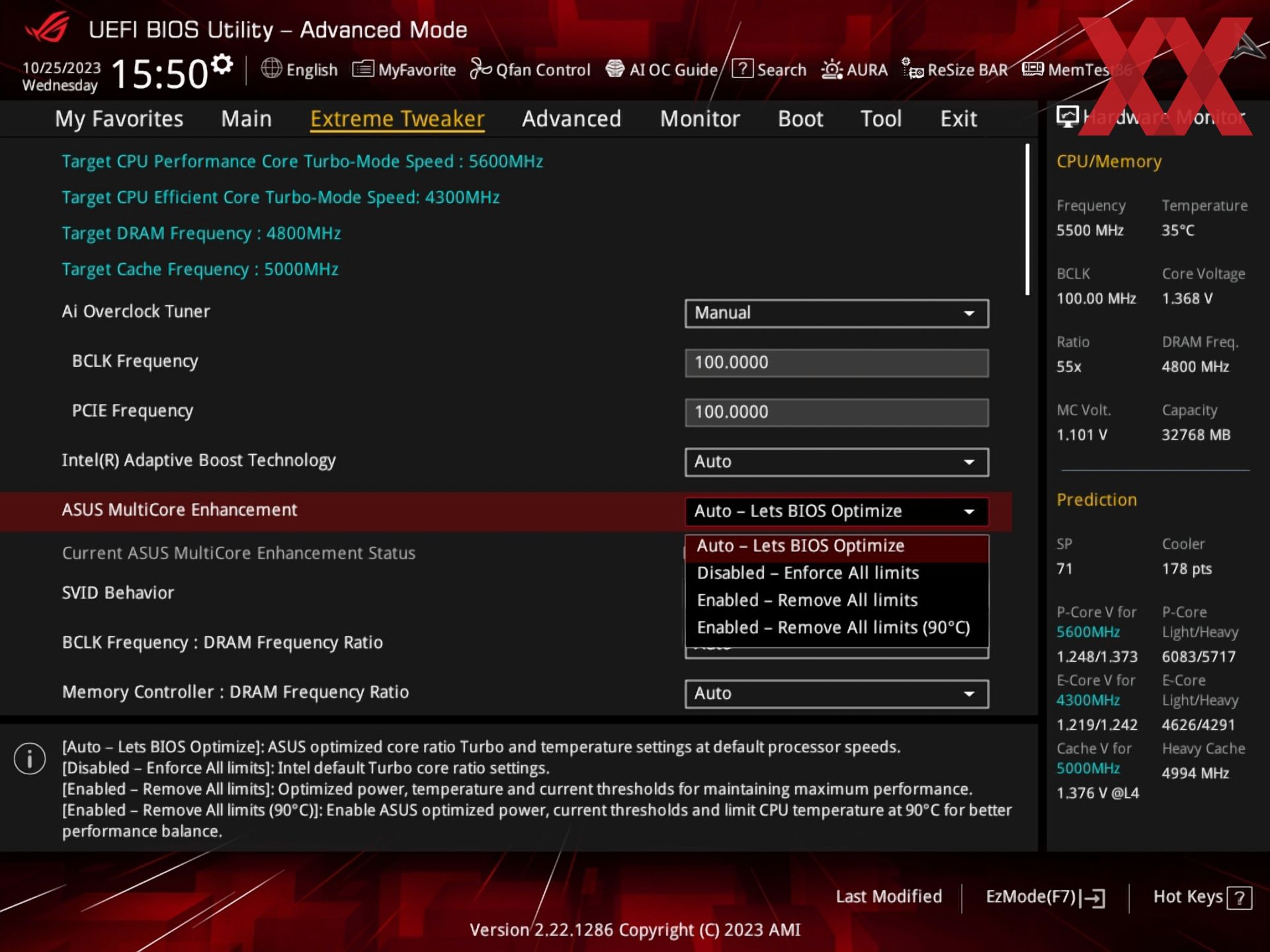Image resolution: width=1270 pixels, height=952 pixels.
Task: Select the Extreme Tweaker tab
Action: 398,119
